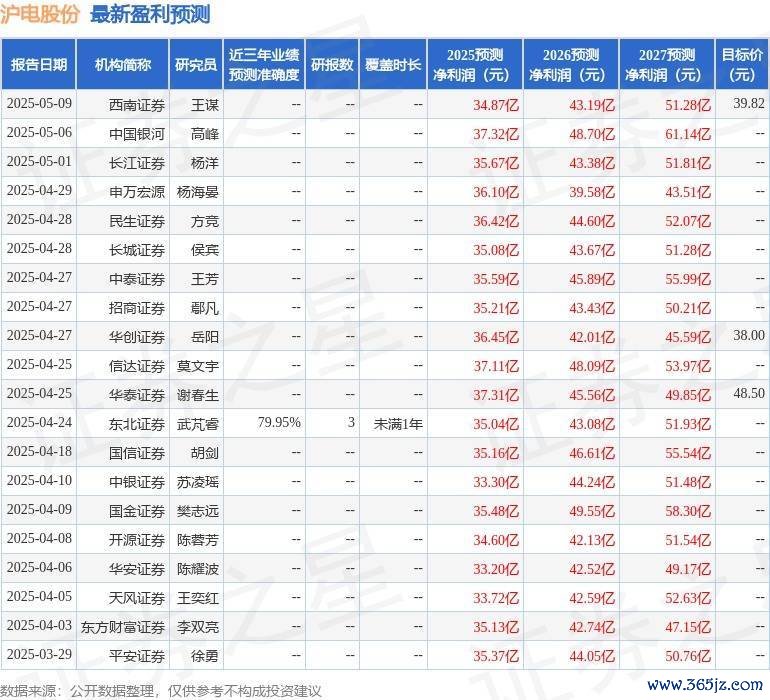
Task: Click the 2027预测净利润 column header
Action: click(x=667, y=64)
